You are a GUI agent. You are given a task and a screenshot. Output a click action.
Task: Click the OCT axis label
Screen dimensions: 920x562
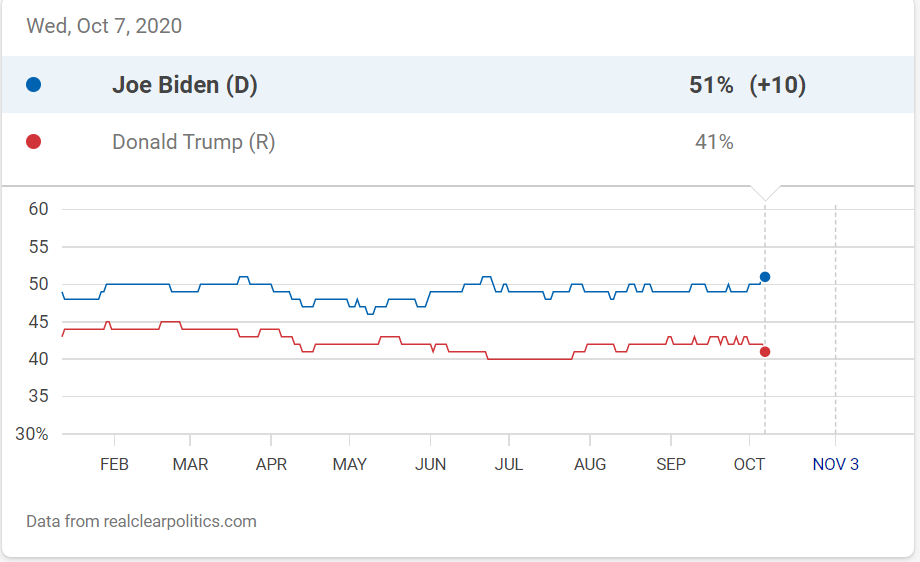point(749,464)
